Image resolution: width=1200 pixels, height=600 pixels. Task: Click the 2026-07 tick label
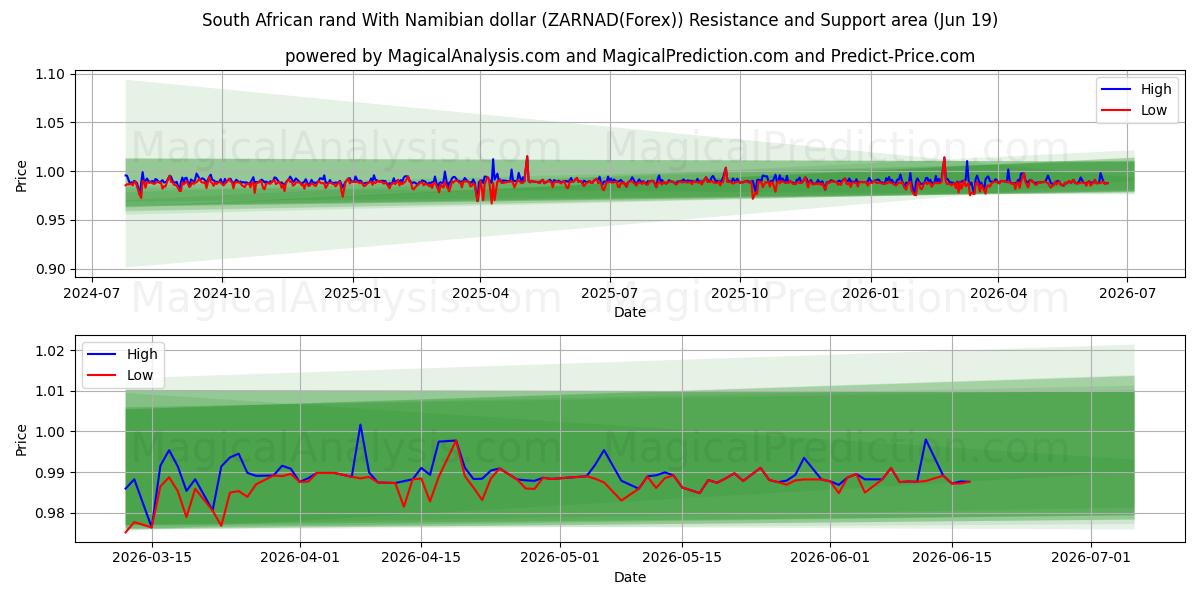tap(1127, 293)
